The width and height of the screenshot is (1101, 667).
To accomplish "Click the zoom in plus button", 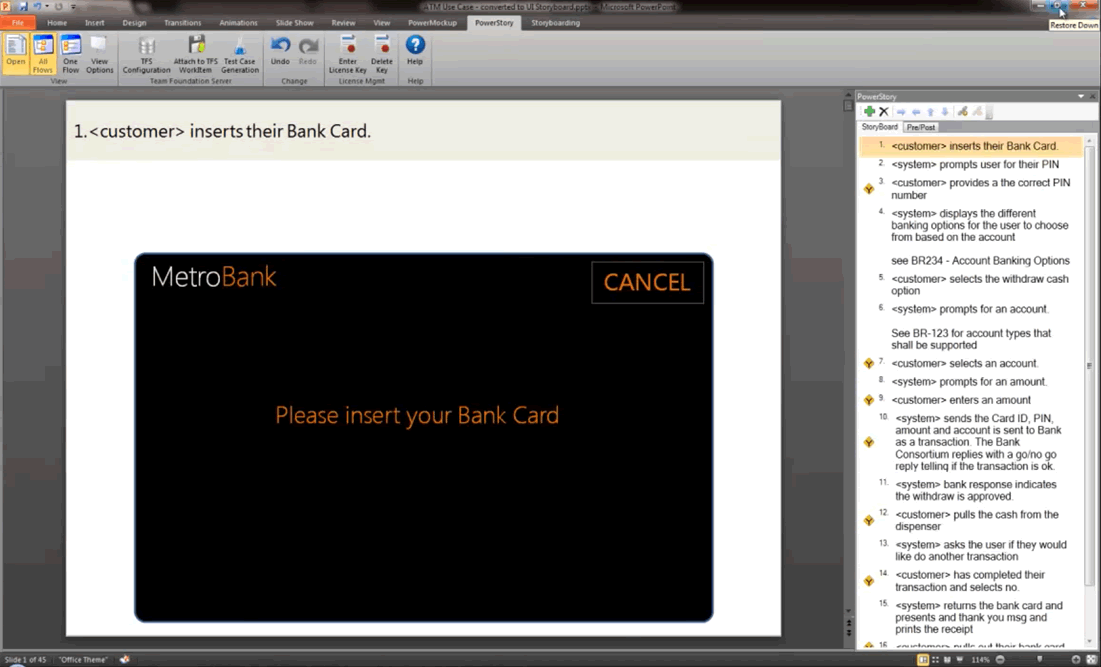I will 1076,660.
